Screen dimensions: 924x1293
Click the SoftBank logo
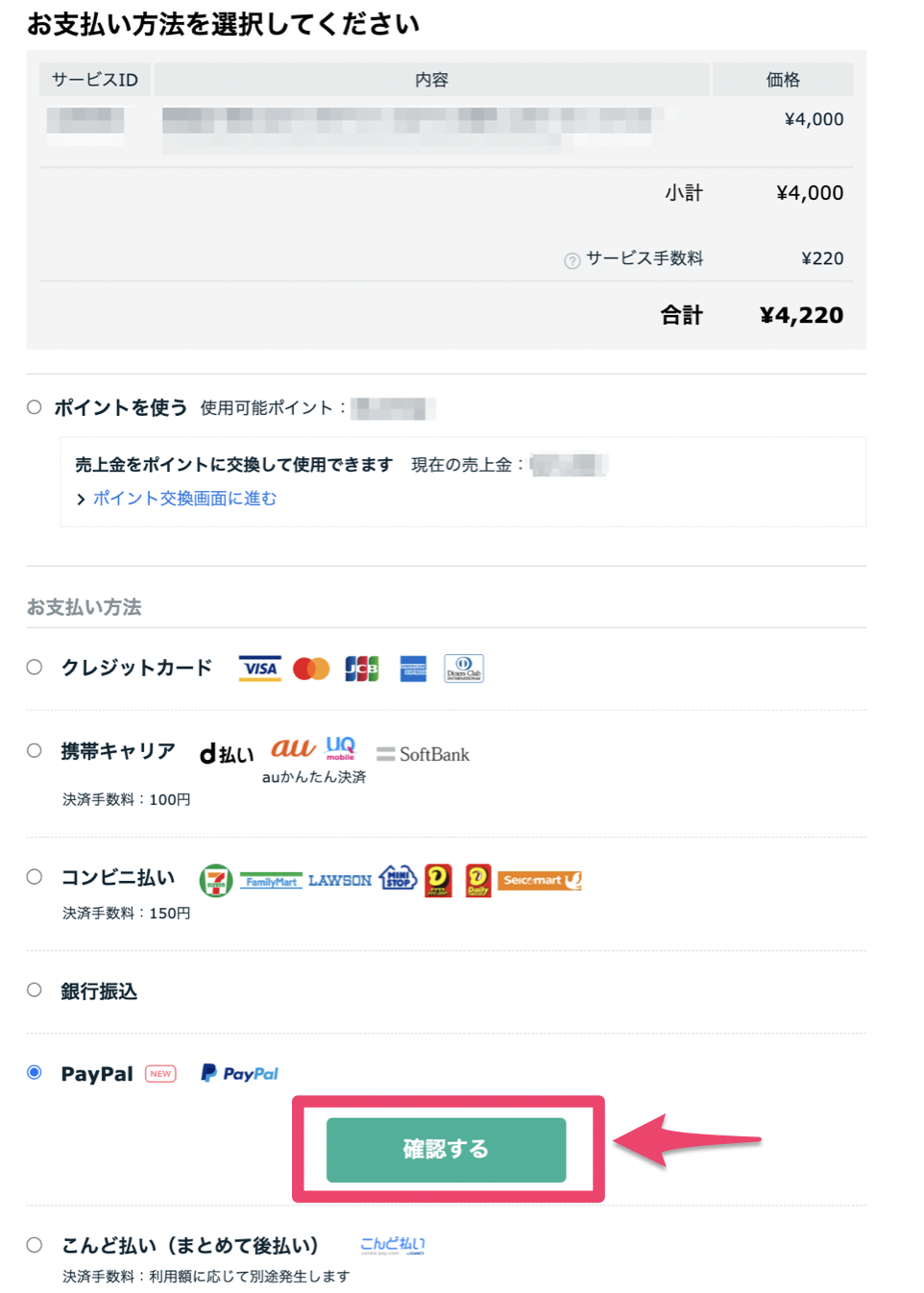point(423,755)
